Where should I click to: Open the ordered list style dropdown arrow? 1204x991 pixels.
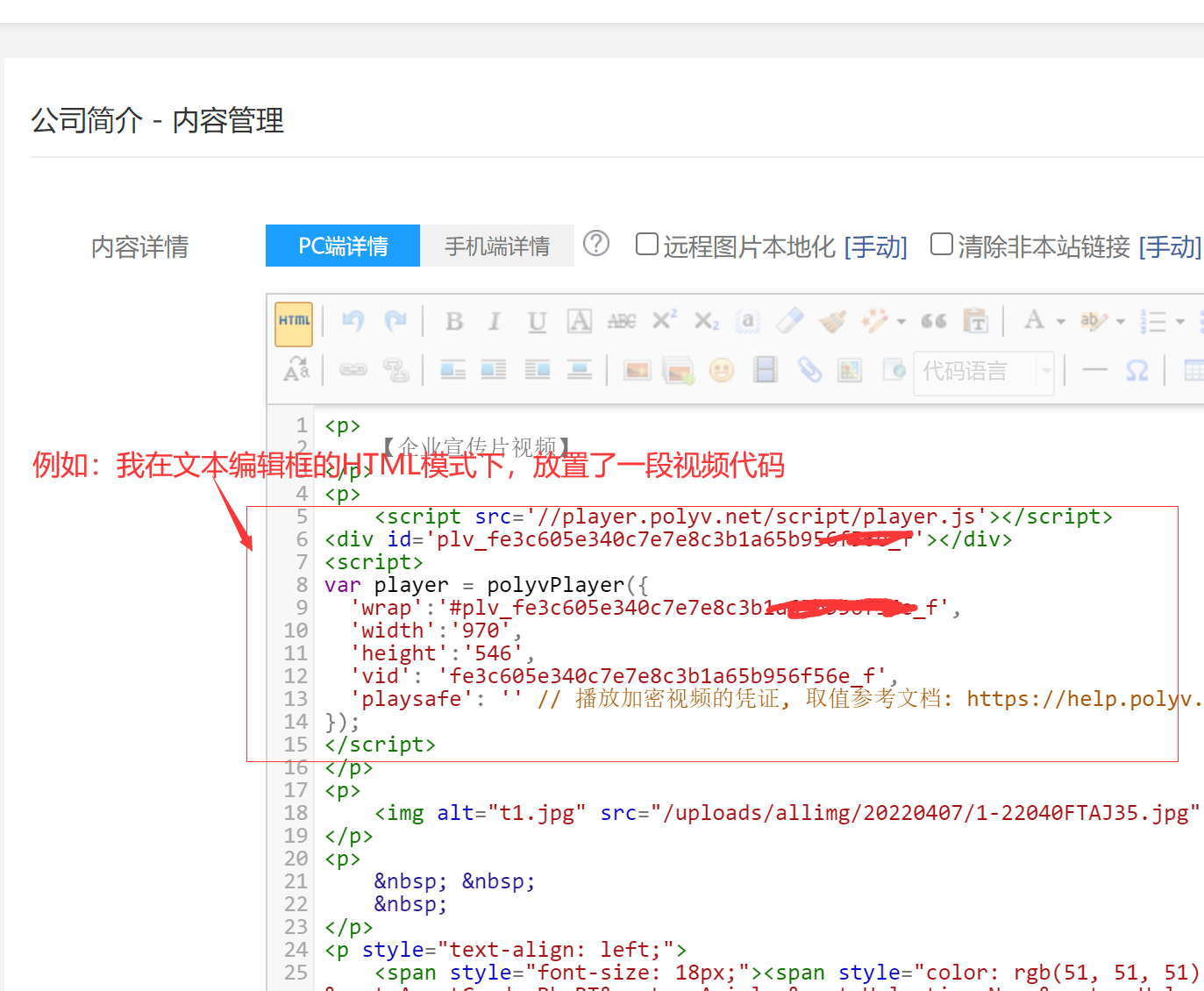tap(1180, 322)
